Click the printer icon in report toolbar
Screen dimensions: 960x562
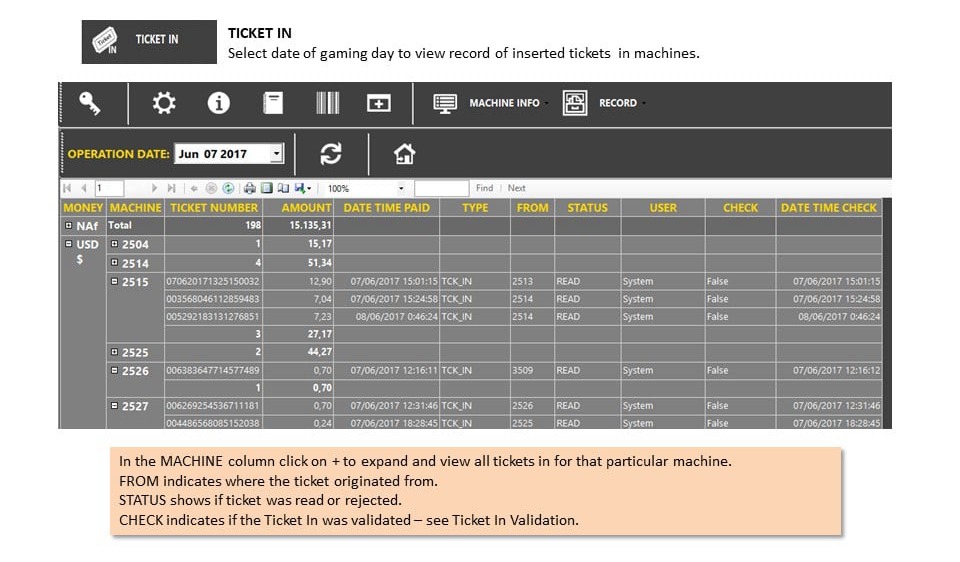coord(250,188)
